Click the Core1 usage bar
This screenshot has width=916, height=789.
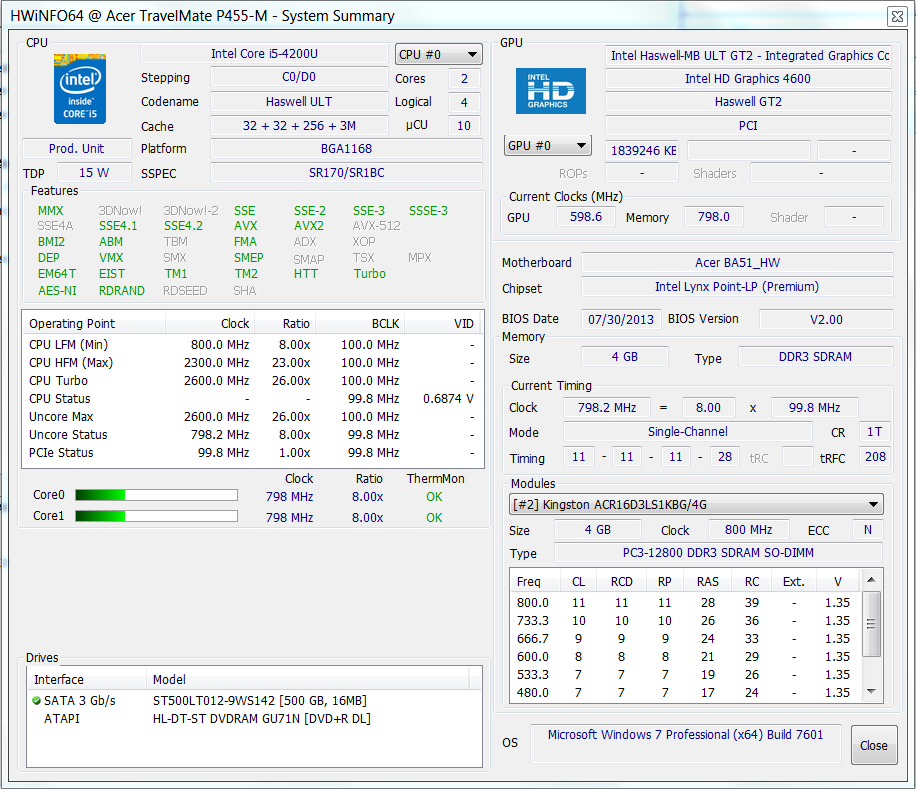(156, 516)
